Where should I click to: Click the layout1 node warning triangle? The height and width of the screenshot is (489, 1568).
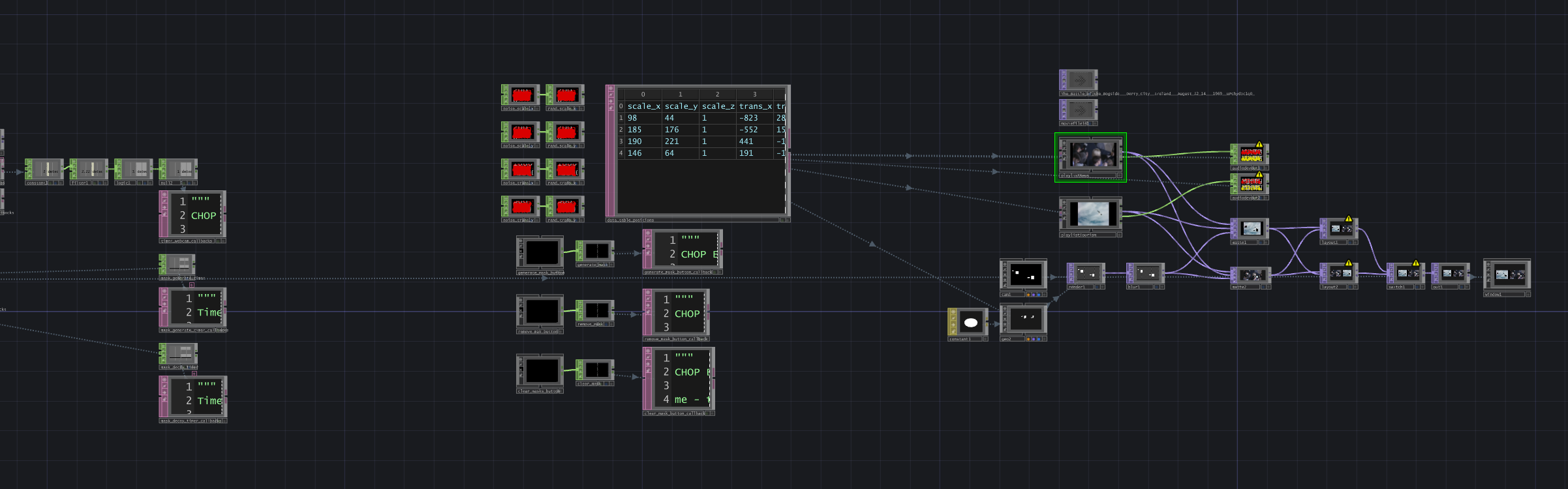1348,220
